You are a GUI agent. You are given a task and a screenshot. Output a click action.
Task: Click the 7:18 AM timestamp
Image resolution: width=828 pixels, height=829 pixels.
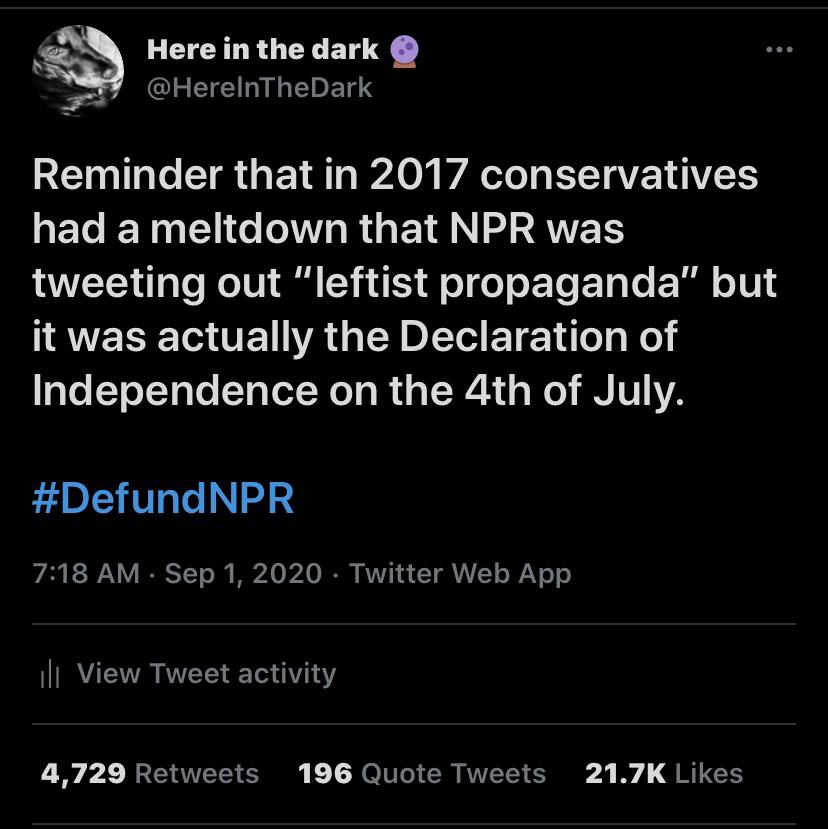click(86, 574)
